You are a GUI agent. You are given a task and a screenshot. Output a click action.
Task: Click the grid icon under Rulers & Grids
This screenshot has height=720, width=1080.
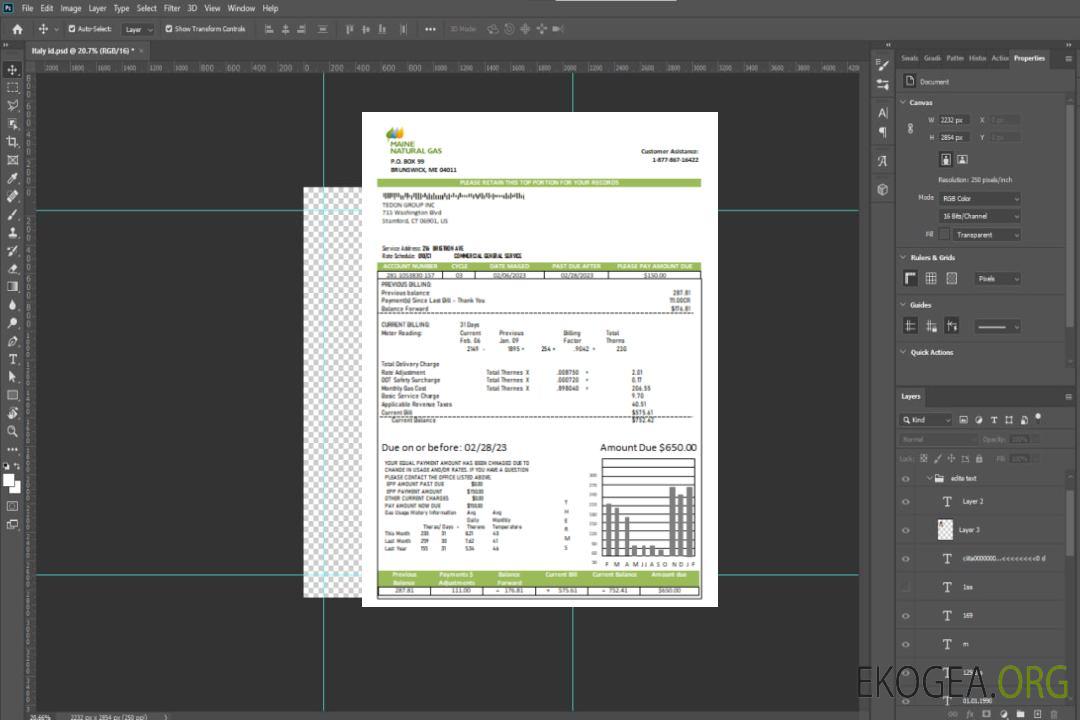[931, 279]
